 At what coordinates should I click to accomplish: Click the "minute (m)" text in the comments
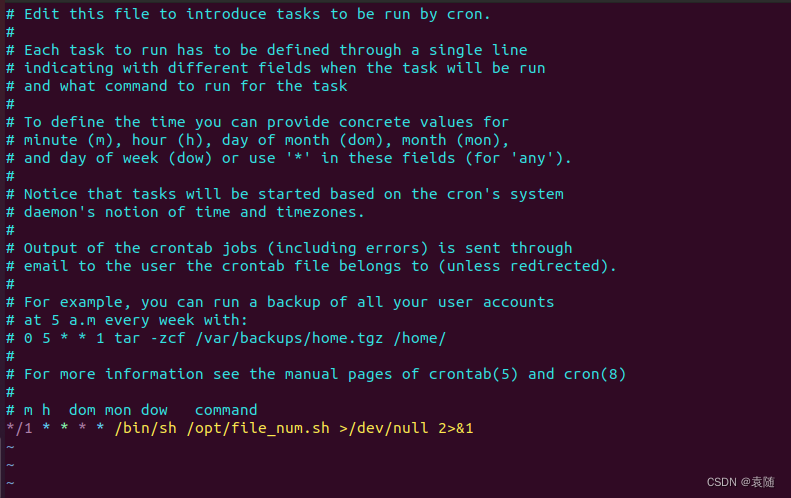coord(69,140)
